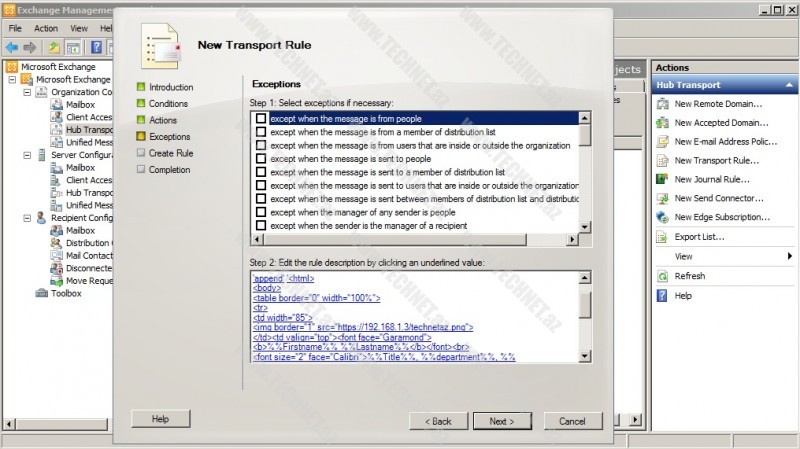The image size is (800, 449).
Task: Click the exceptions list horizontal scrollbar
Action: [x=395, y=239]
